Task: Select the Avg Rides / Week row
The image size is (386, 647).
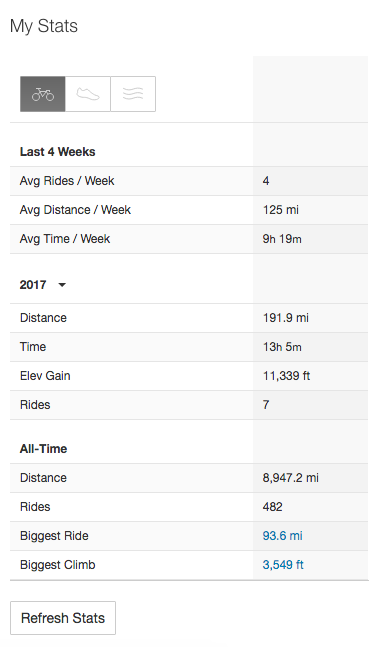Action: [x=189, y=181]
